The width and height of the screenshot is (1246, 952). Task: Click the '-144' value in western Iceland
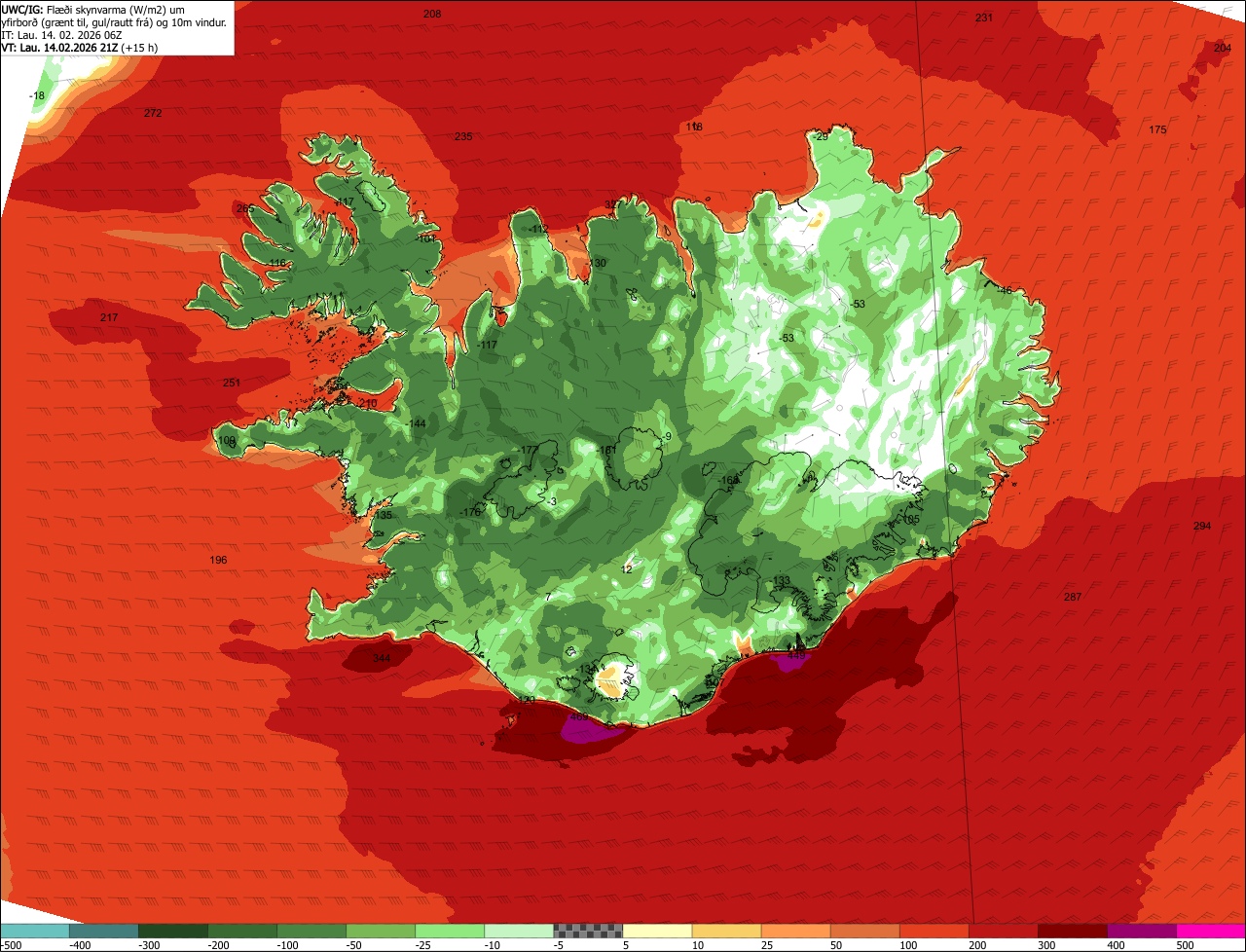coord(416,423)
